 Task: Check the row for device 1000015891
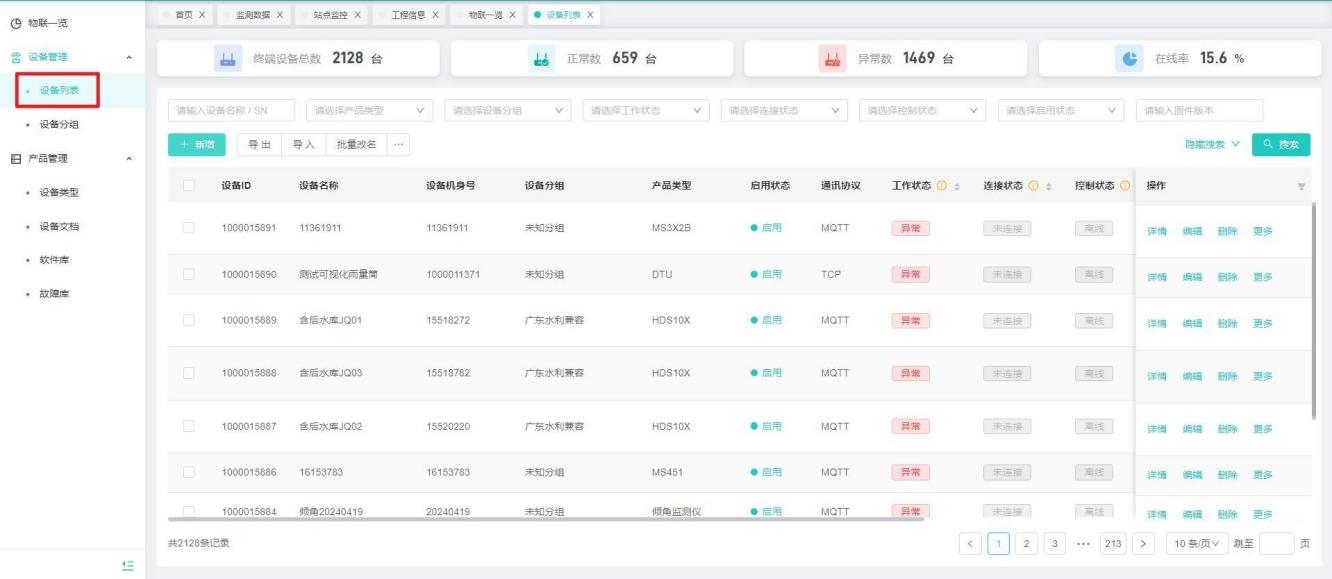coord(188,228)
